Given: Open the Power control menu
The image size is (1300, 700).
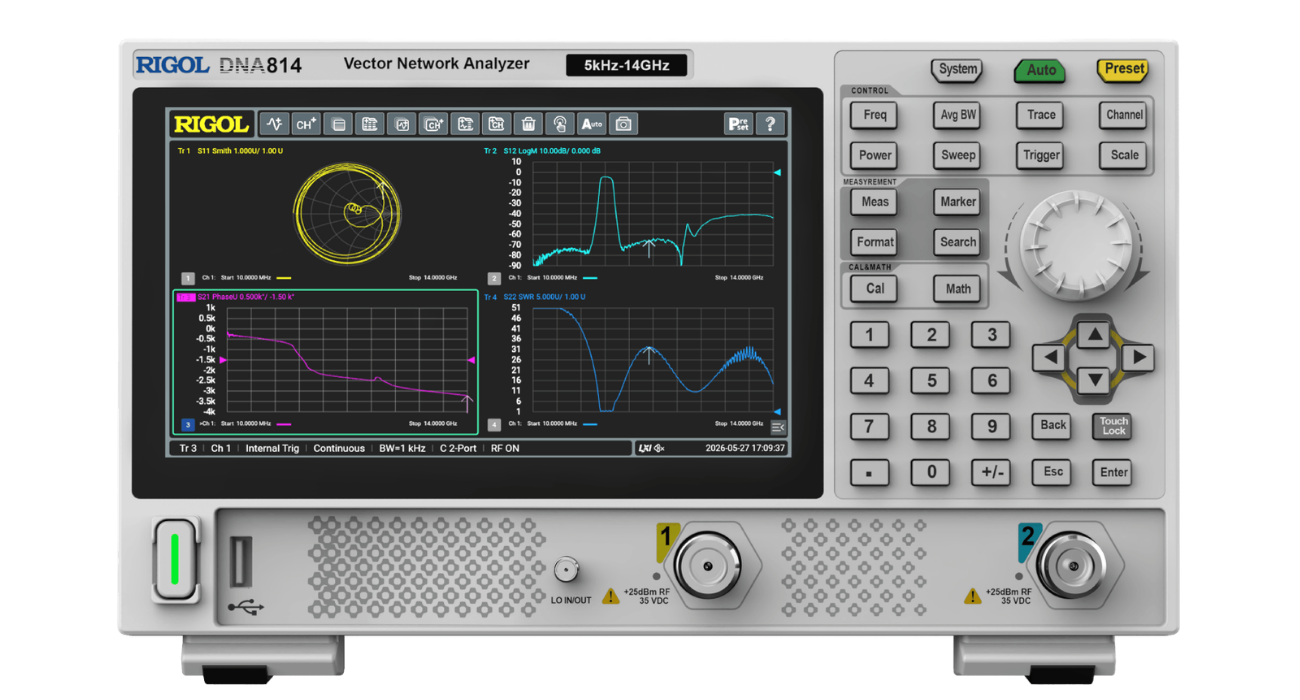Looking at the screenshot, I should pyautogui.click(x=875, y=155).
